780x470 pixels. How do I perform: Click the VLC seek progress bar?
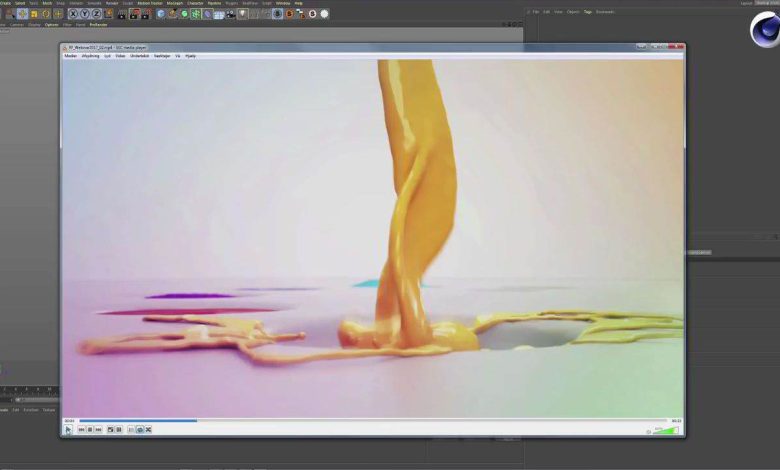373,421
